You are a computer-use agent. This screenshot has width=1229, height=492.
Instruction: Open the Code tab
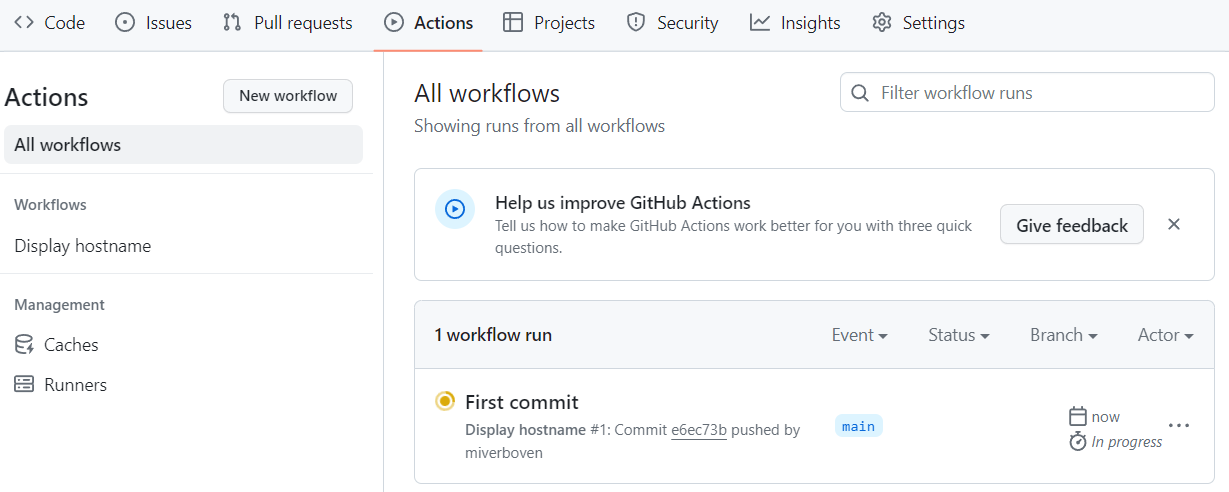(x=49, y=22)
